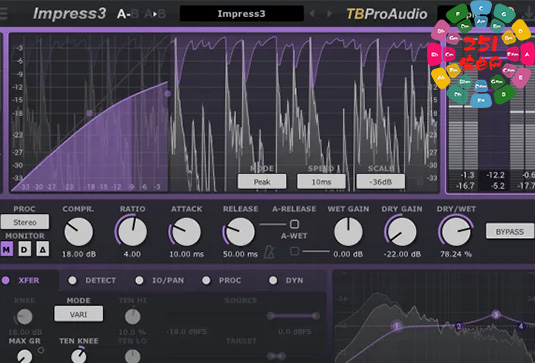This screenshot has height=363, width=535.
Task: Toggle the delta monitor button
Action: click(43, 249)
